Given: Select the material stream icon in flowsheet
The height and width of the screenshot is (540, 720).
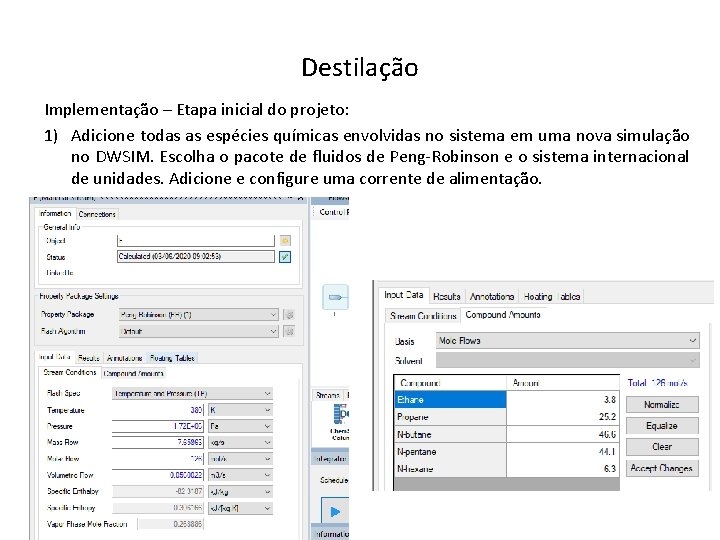Looking at the screenshot, I should click(335, 297).
